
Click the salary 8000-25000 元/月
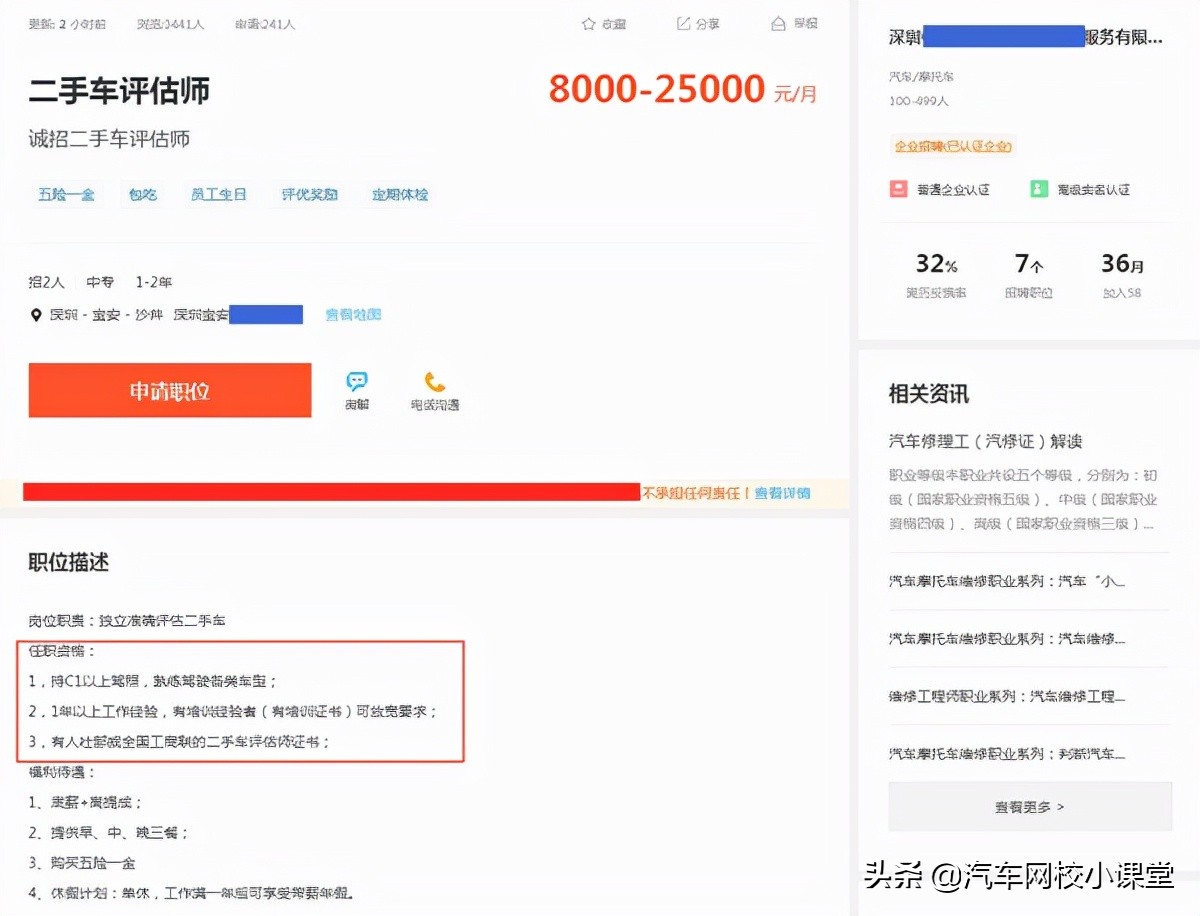683,90
